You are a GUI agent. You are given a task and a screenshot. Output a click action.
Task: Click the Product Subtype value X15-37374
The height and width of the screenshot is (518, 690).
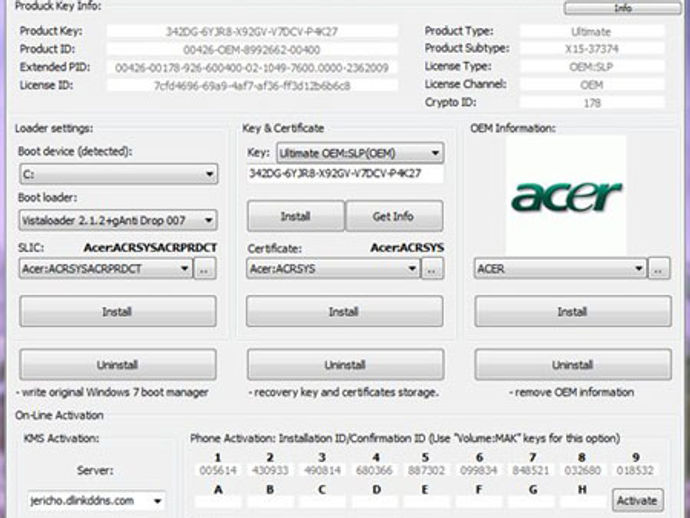tap(591, 49)
